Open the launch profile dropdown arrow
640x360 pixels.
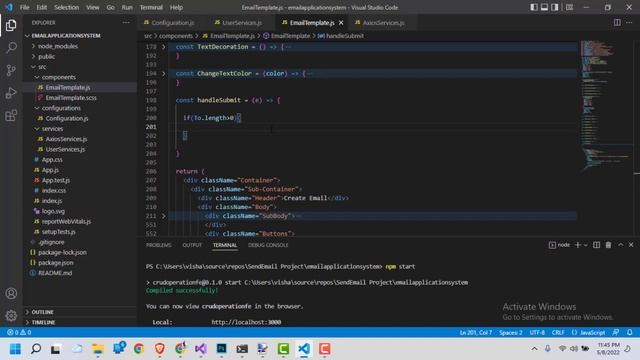coord(585,245)
